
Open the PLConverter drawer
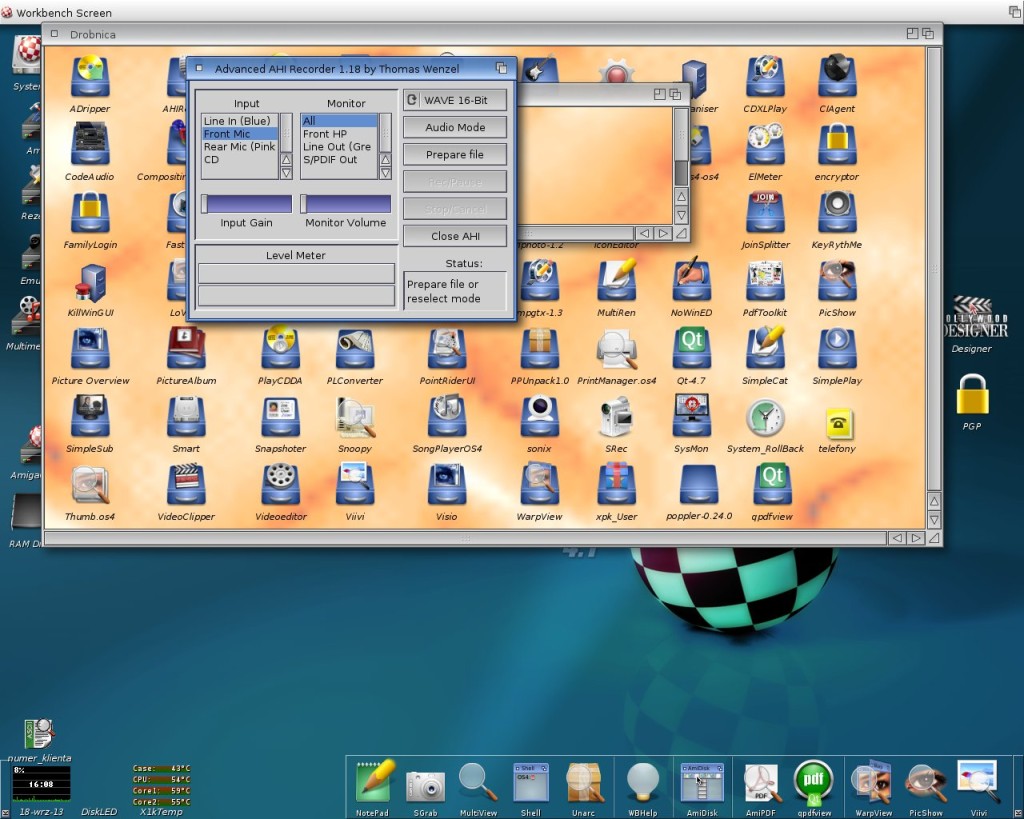[x=355, y=349]
